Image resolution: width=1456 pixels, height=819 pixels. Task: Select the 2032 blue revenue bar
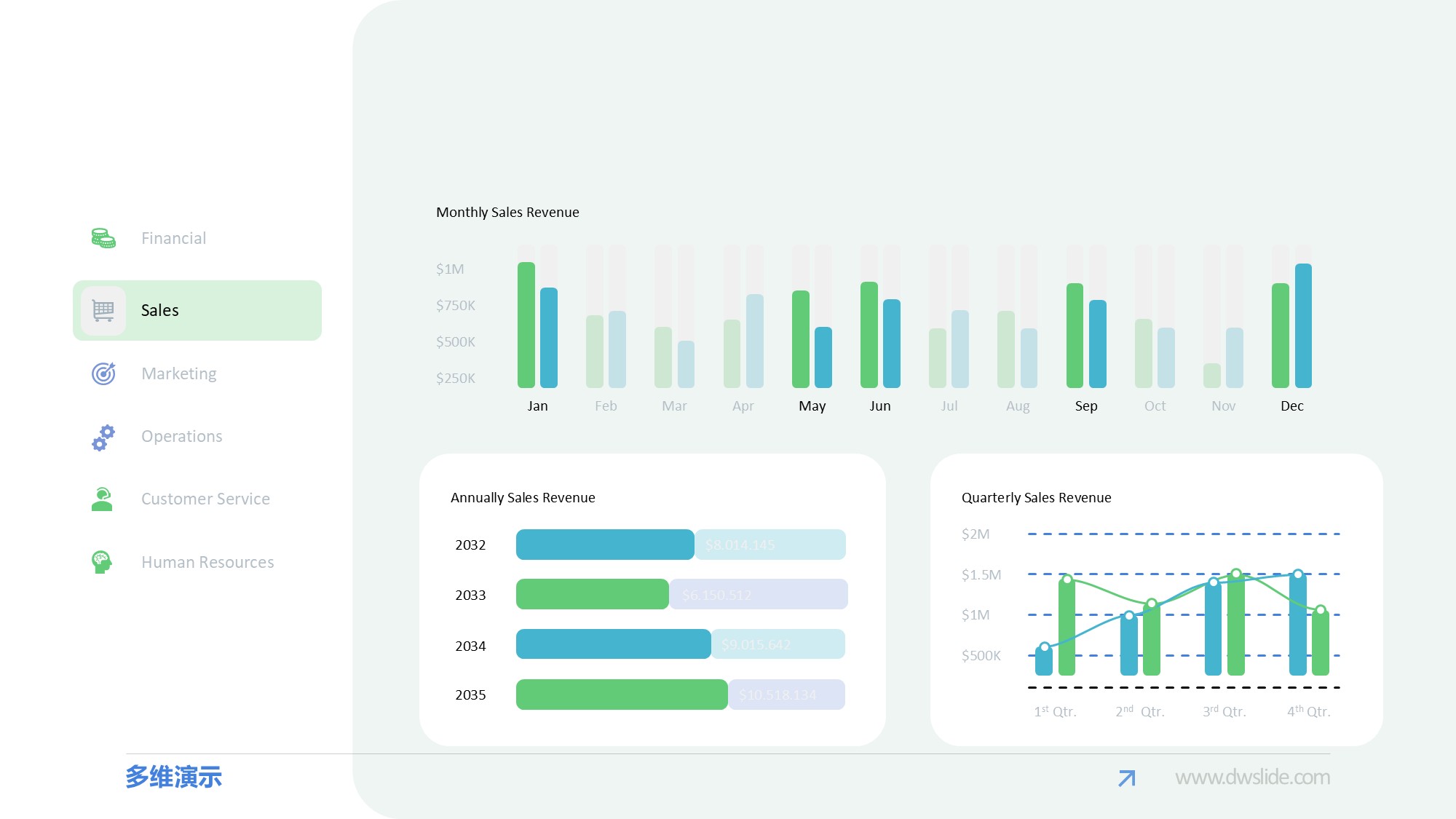coord(604,545)
